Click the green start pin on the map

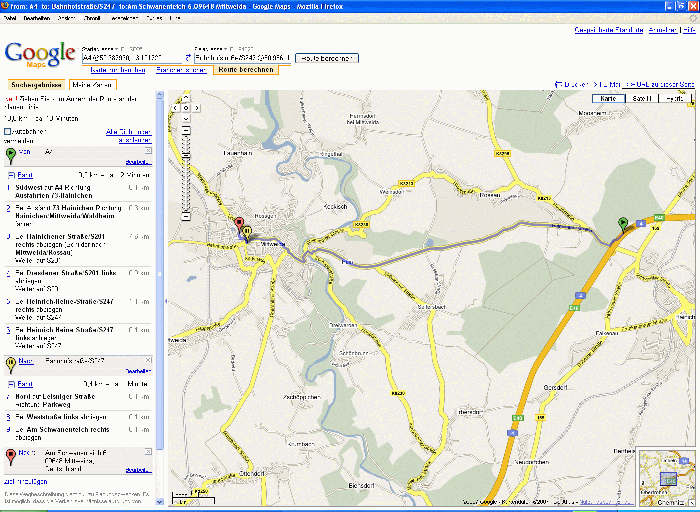coord(622,225)
